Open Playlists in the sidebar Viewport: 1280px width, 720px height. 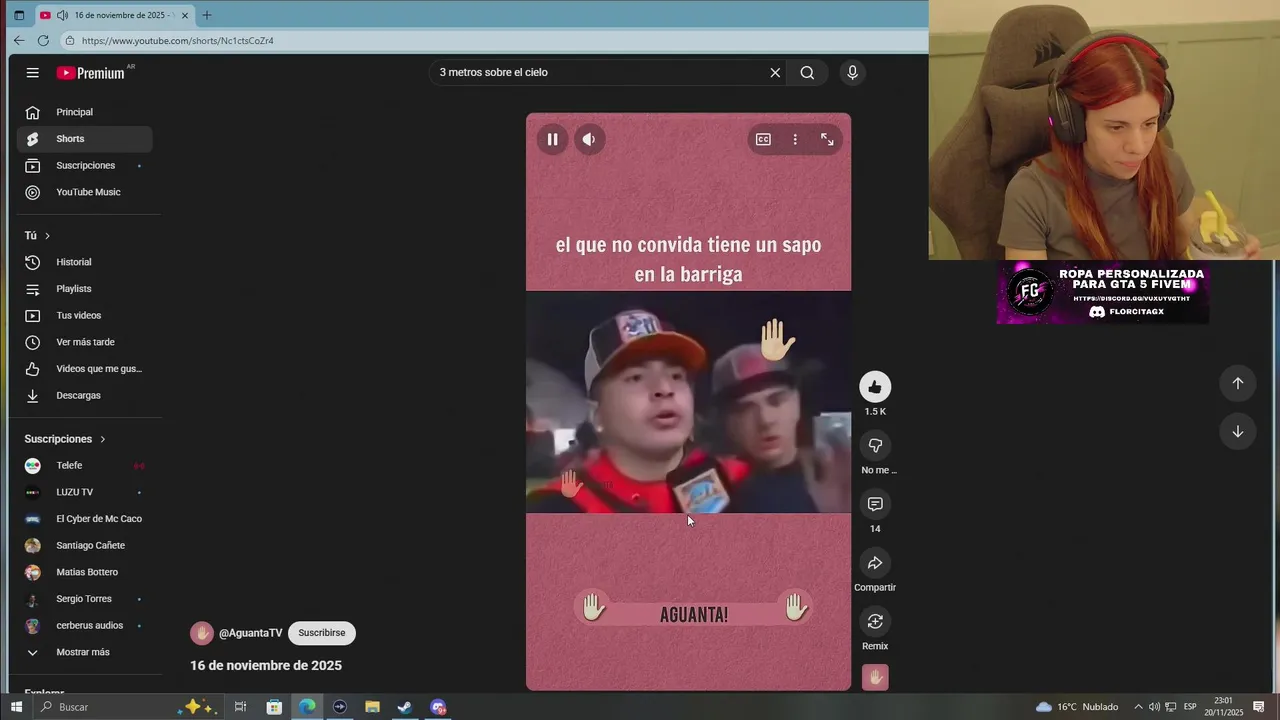84,289
